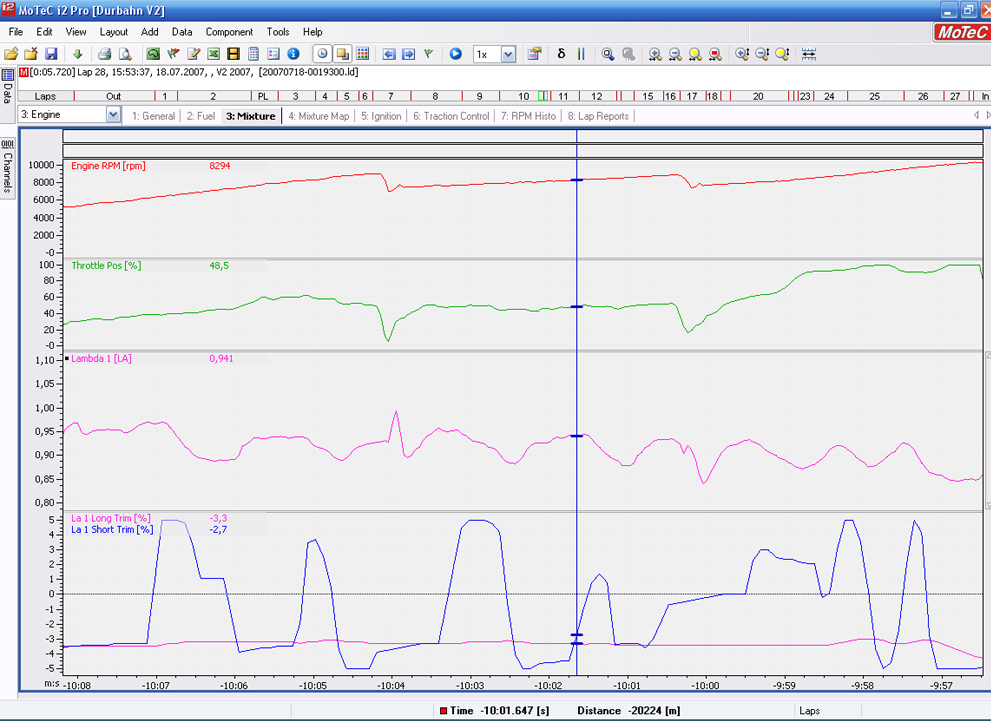Click the first magnifier zoom icon
Viewport: 991px width, 721px height.
coord(608,54)
